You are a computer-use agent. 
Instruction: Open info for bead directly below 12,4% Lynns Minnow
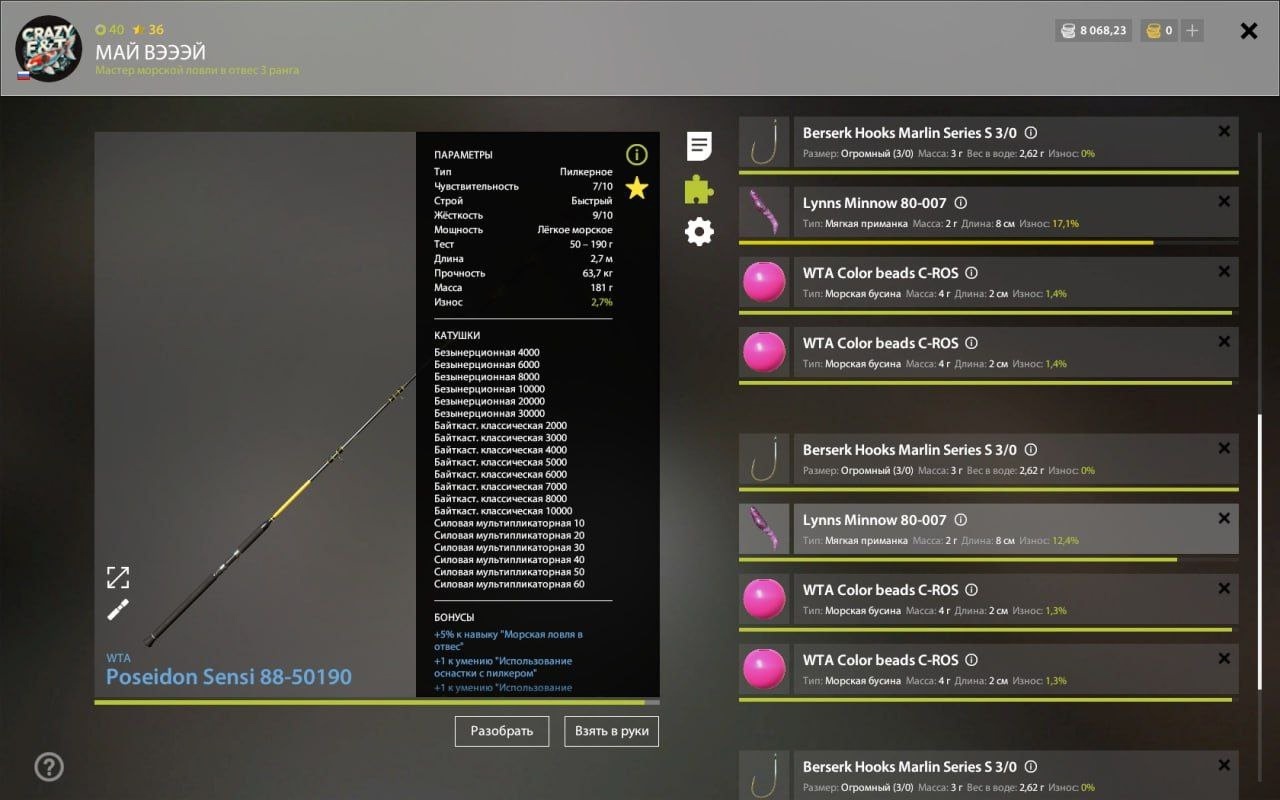[x=971, y=590]
